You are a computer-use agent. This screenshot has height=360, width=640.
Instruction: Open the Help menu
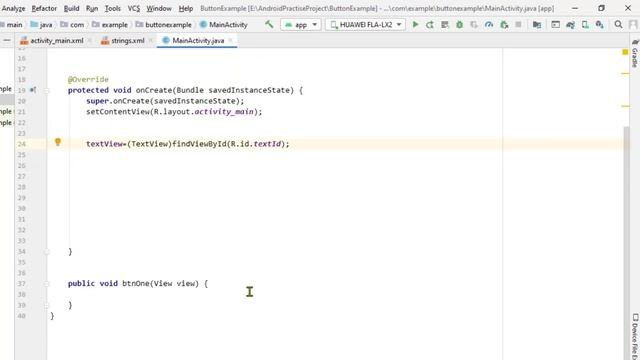[186, 8]
